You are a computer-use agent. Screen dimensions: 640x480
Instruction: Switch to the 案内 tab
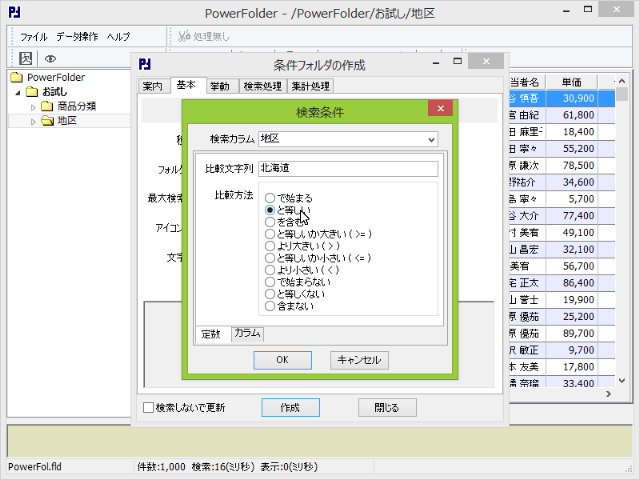point(153,86)
